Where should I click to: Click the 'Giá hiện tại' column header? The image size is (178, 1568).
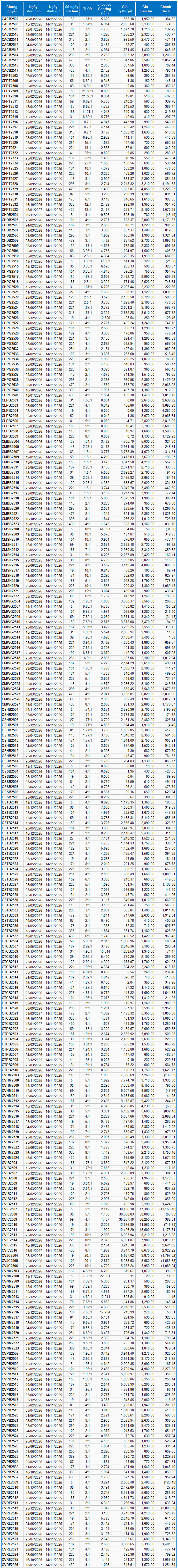click(146, 9)
